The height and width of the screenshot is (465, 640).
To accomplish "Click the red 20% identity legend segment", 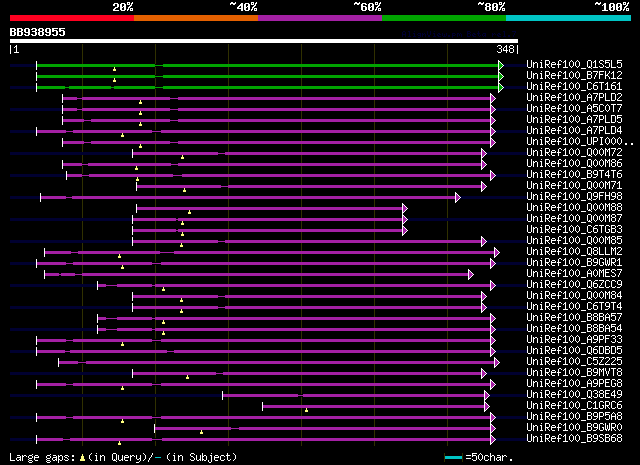I will [x=72, y=18].
